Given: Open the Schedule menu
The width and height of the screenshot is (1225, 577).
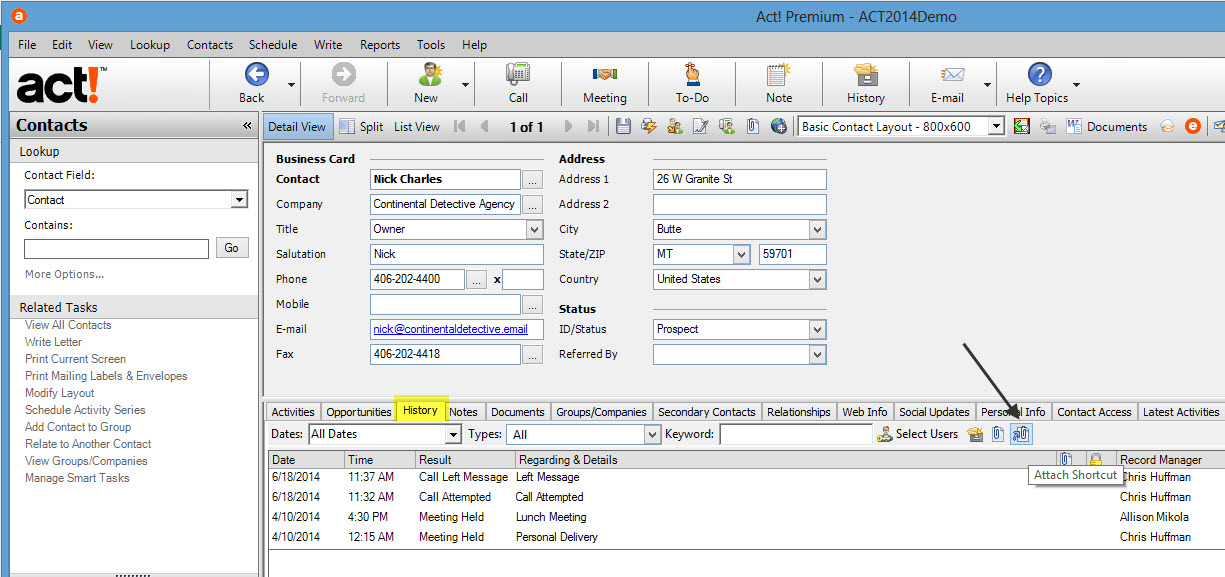Looking at the screenshot, I should click(273, 45).
